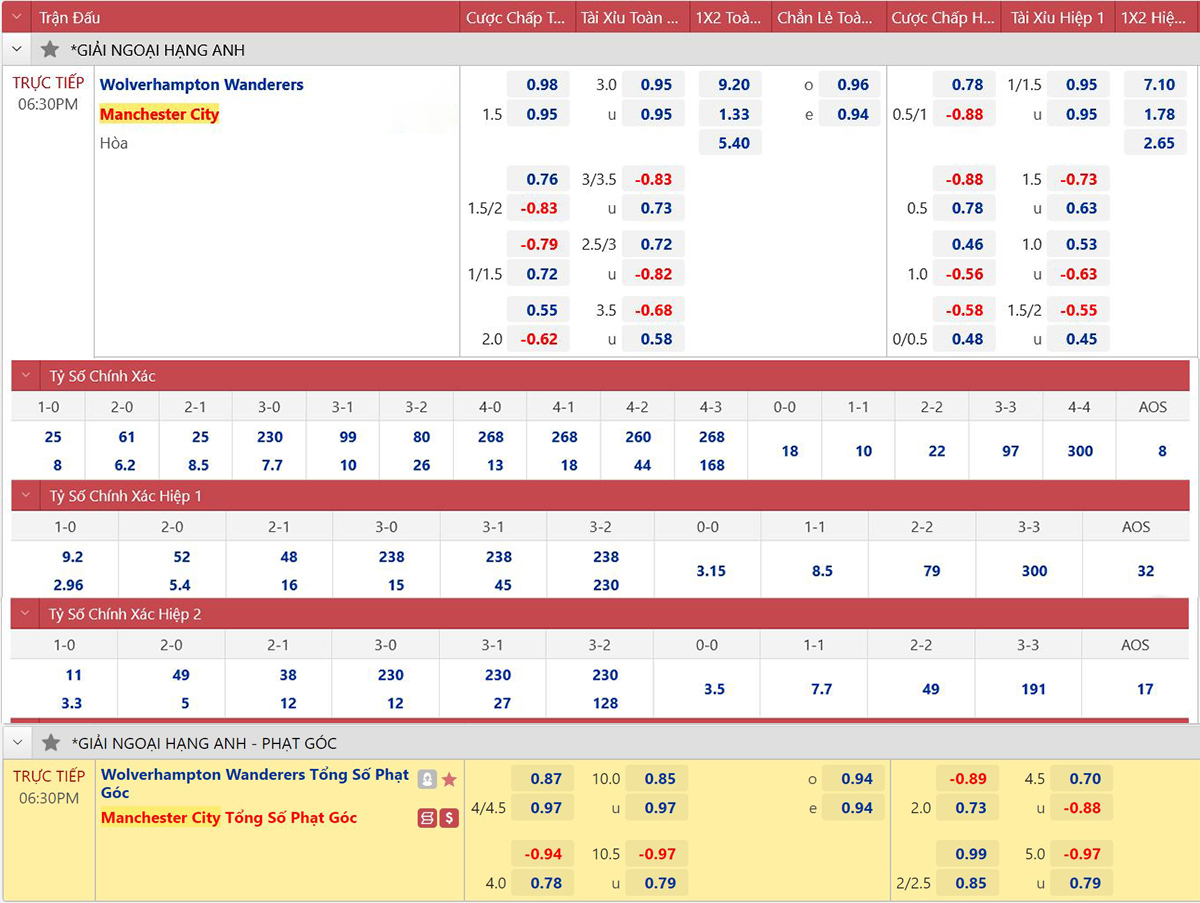Open the red statistics icon beside Manchester City
This screenshot has width=1200, height=903.
pos(427,818)
